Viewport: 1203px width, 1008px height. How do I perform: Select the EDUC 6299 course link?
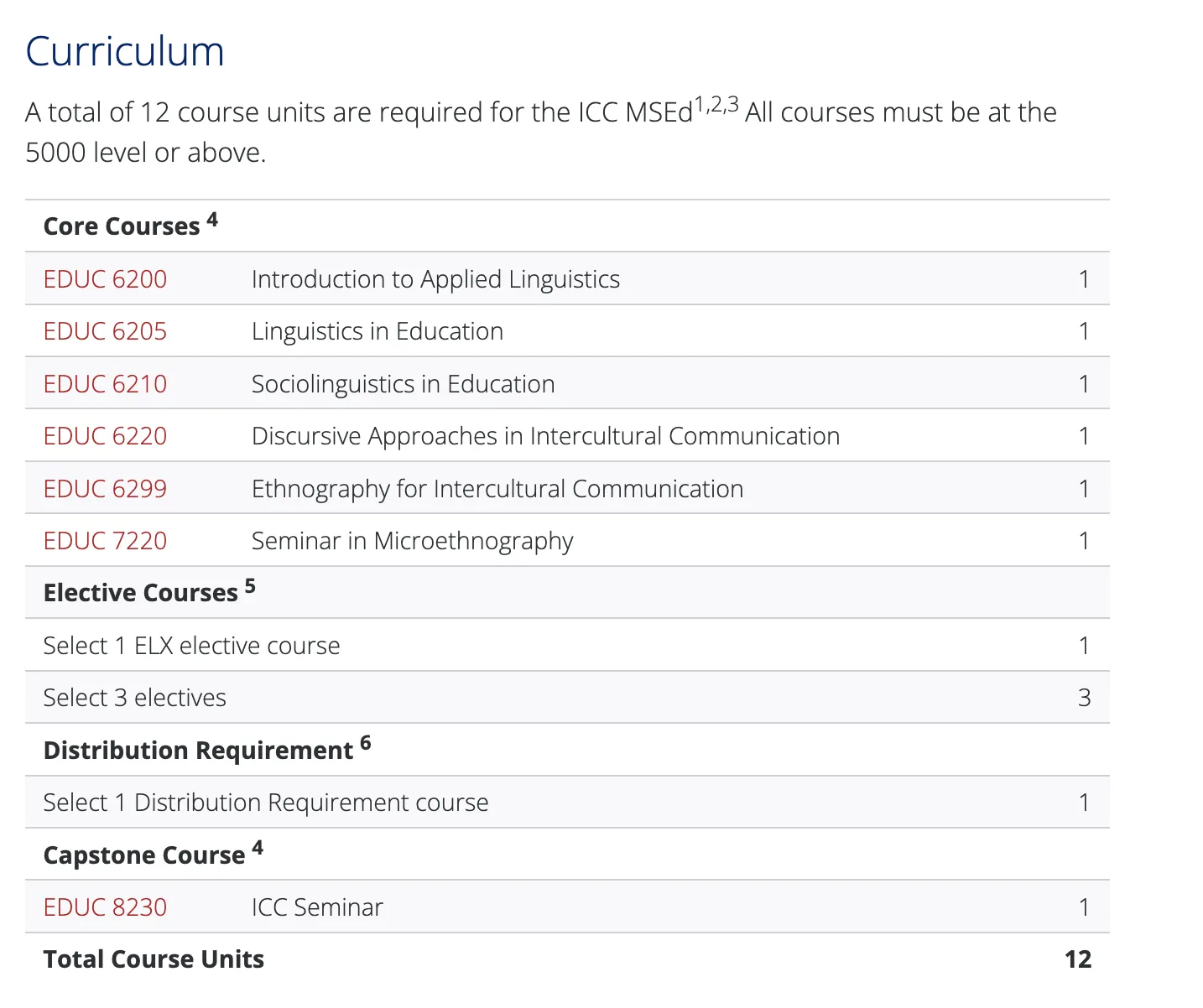(105, 489)
